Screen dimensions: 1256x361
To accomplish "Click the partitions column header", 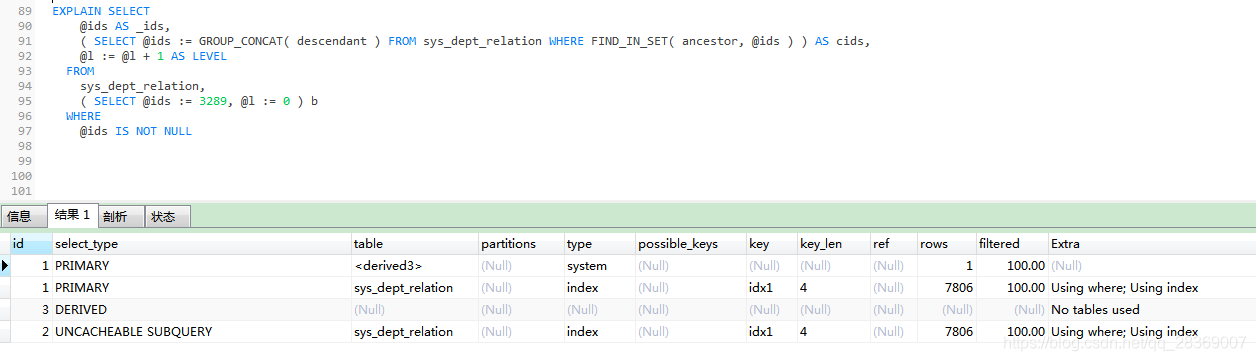I will (x=521, y=244).
